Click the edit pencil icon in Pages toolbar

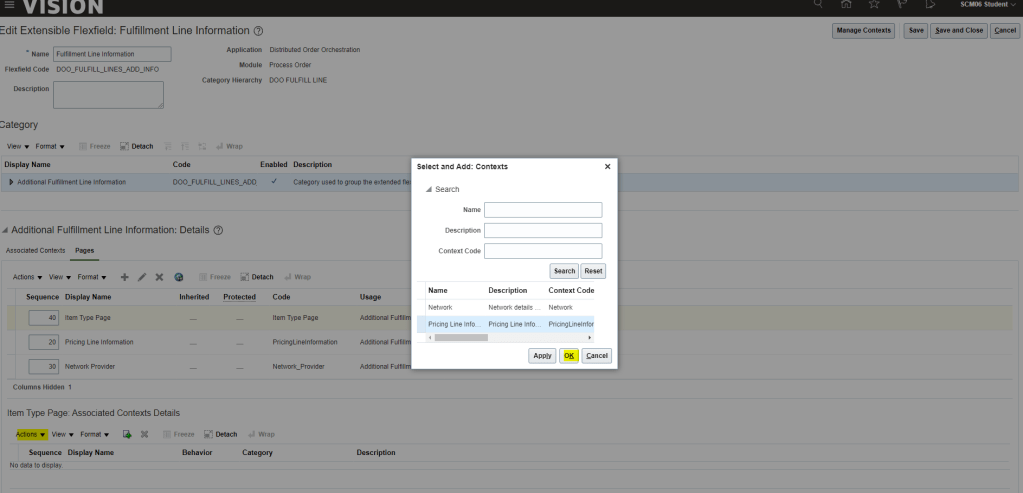tap(142, 277)
